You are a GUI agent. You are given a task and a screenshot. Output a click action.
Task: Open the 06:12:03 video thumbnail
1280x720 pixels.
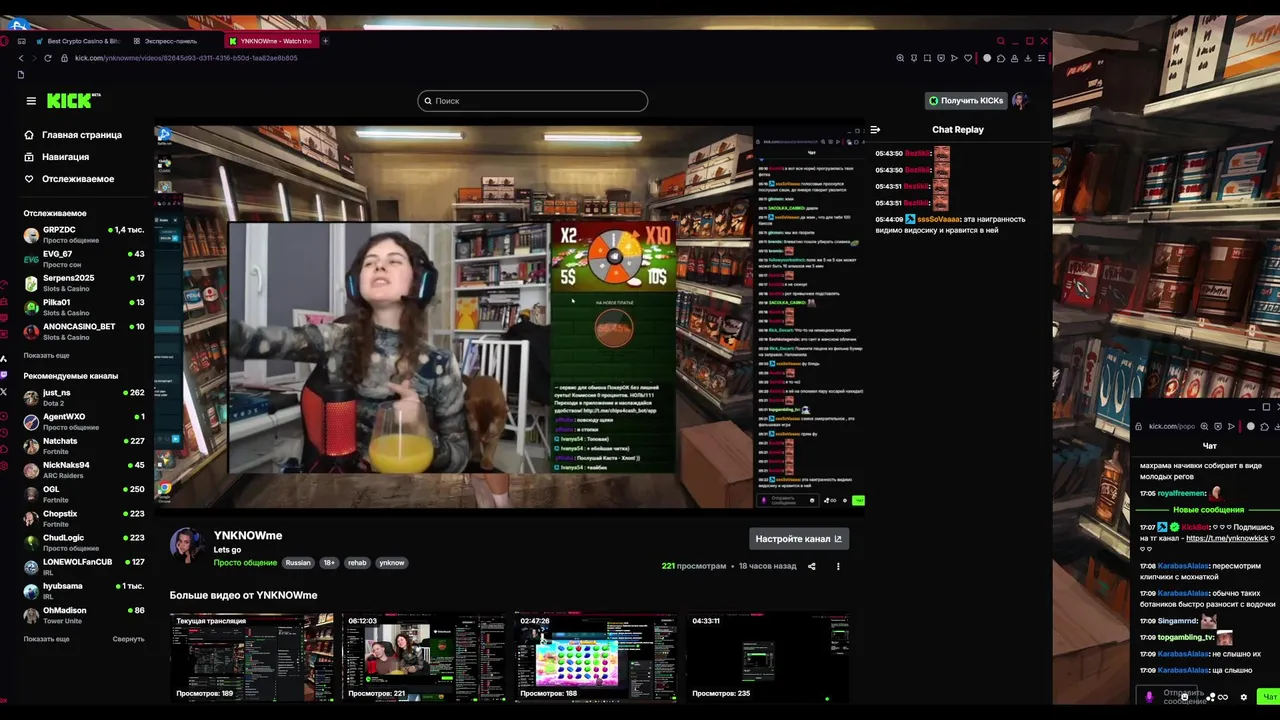point(424,657)
